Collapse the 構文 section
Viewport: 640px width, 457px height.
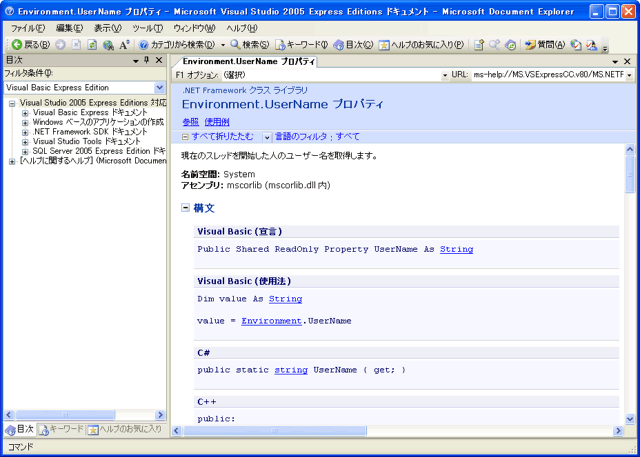[x=185, y=208]
